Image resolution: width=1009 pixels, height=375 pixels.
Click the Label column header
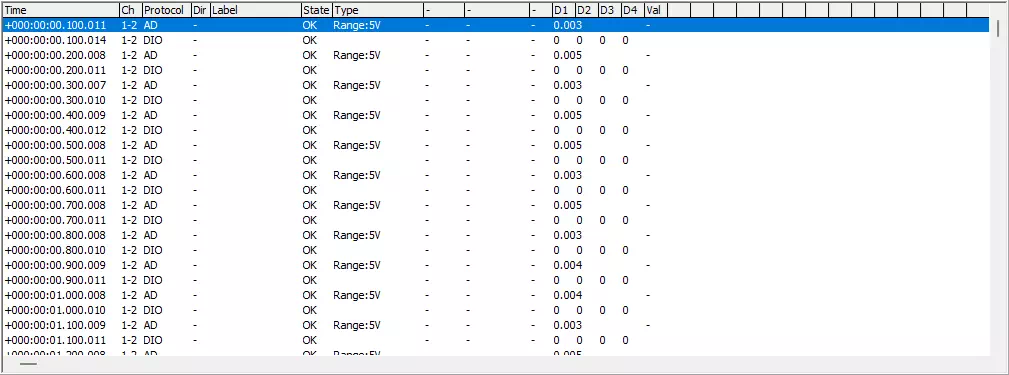[255, 10]
